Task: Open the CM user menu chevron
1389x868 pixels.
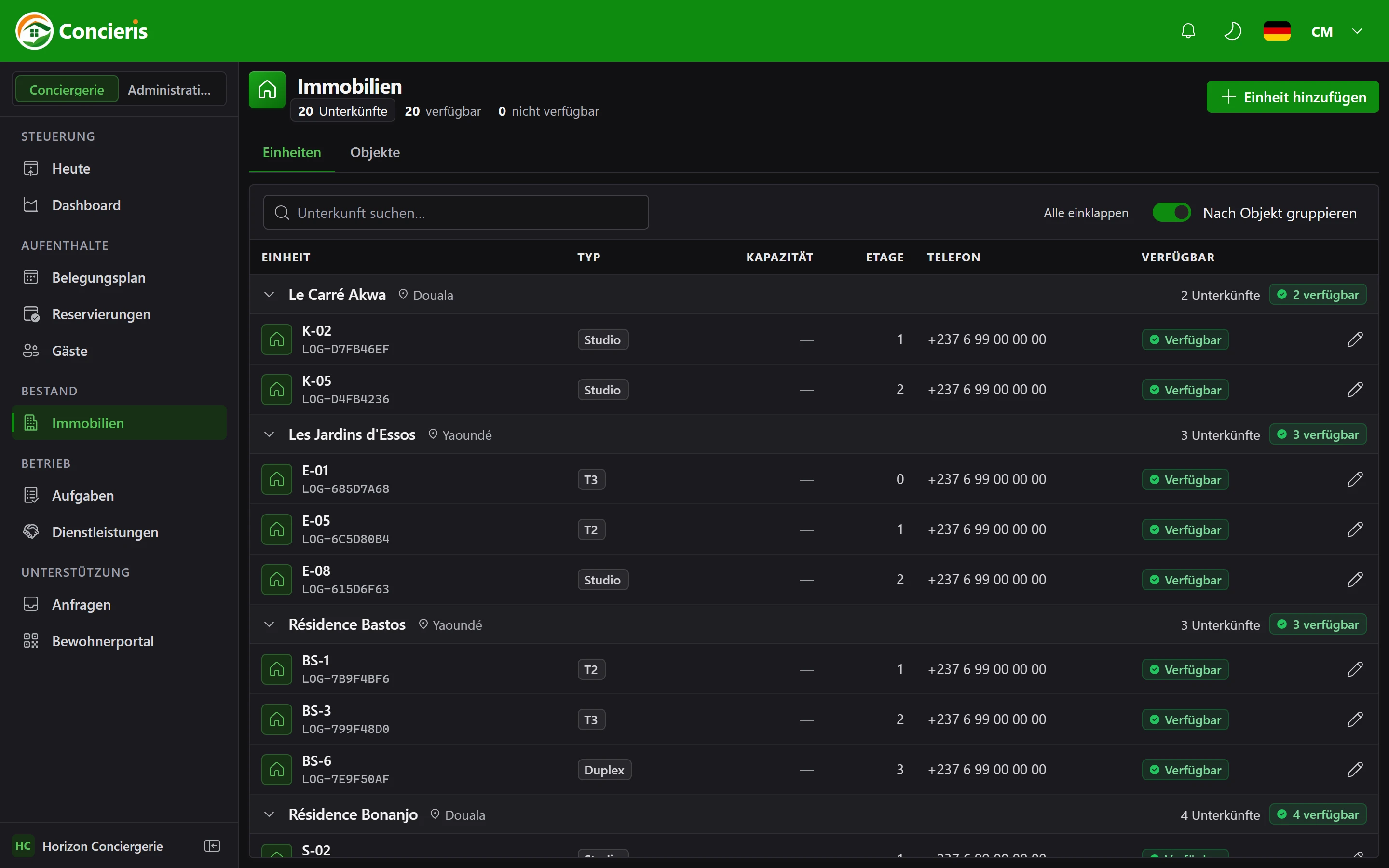Action: [1357, 31]
